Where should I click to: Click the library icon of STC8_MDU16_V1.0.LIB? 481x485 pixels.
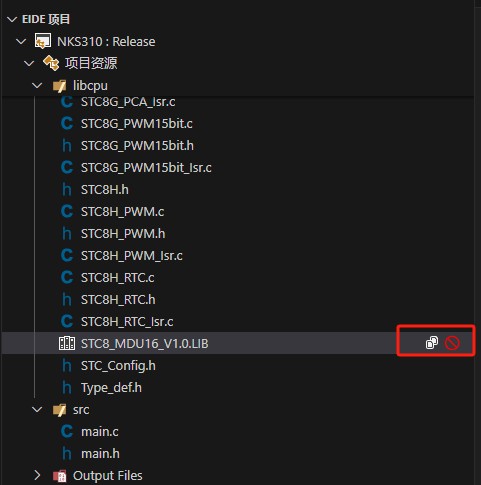67,343
